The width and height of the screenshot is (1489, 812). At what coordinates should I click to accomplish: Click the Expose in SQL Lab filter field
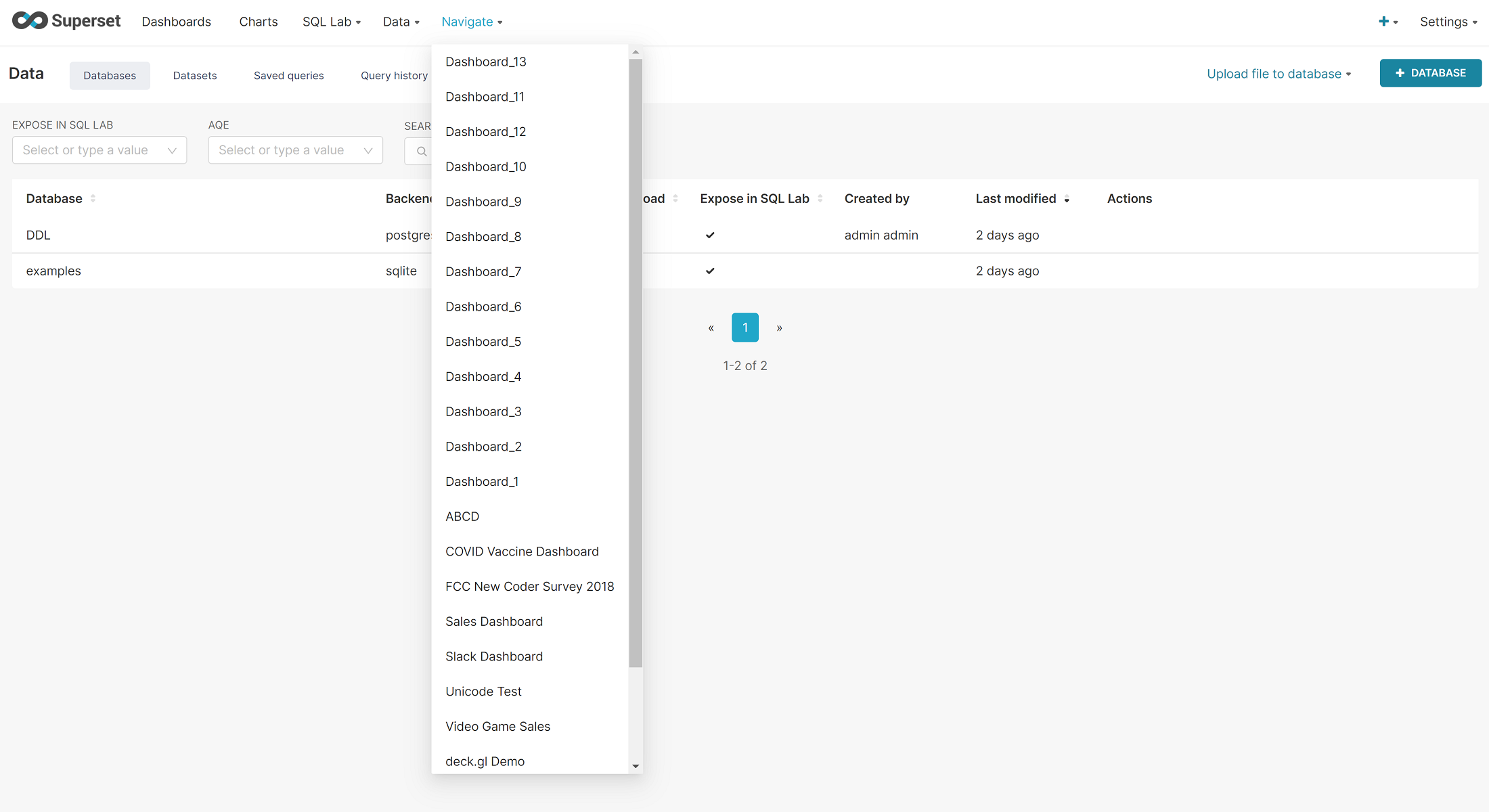pyautogui.click(x=99, y=150)
